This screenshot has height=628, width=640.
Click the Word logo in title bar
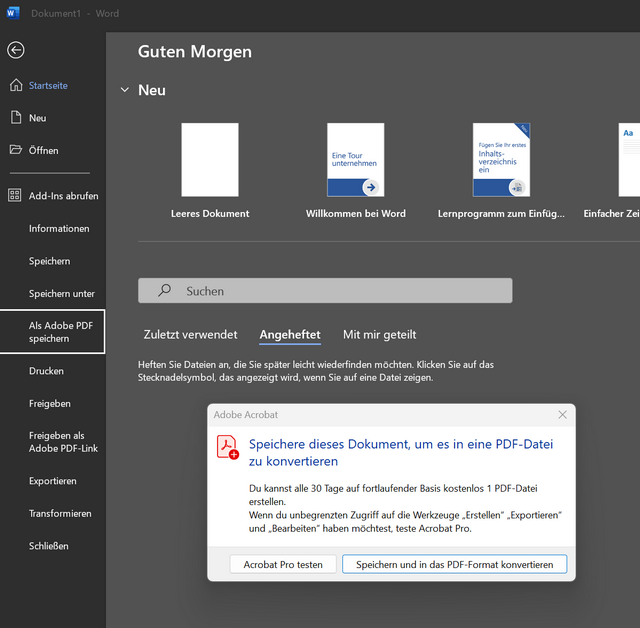pos(13,13)
